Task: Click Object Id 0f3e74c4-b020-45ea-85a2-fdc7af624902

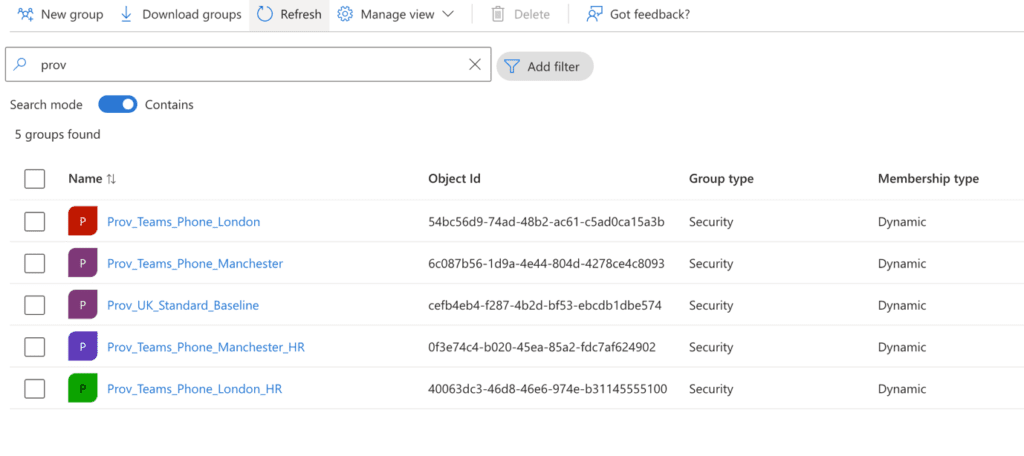Action: pos(541,348)
